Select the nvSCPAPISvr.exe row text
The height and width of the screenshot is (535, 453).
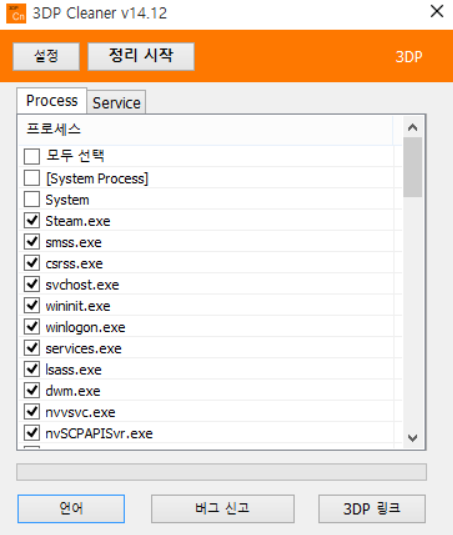point(99,433)
